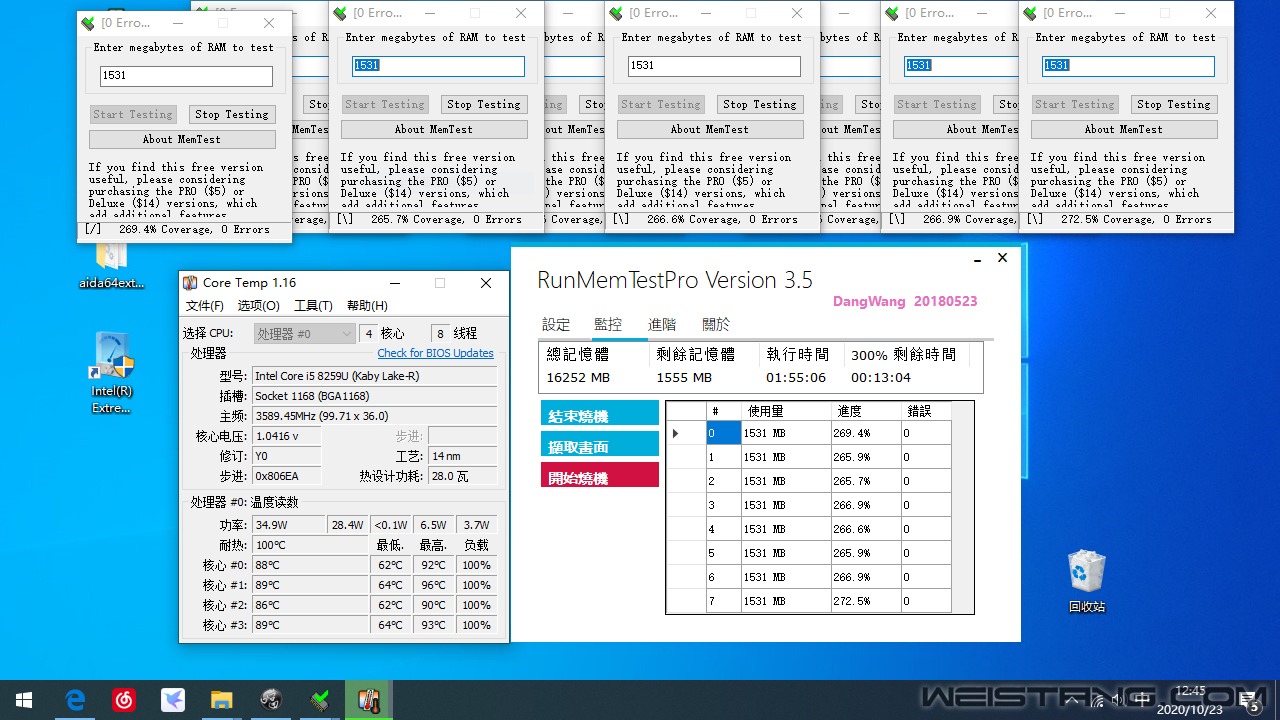
Task: Click the 使用量 column header
Action: pos(786,411)
